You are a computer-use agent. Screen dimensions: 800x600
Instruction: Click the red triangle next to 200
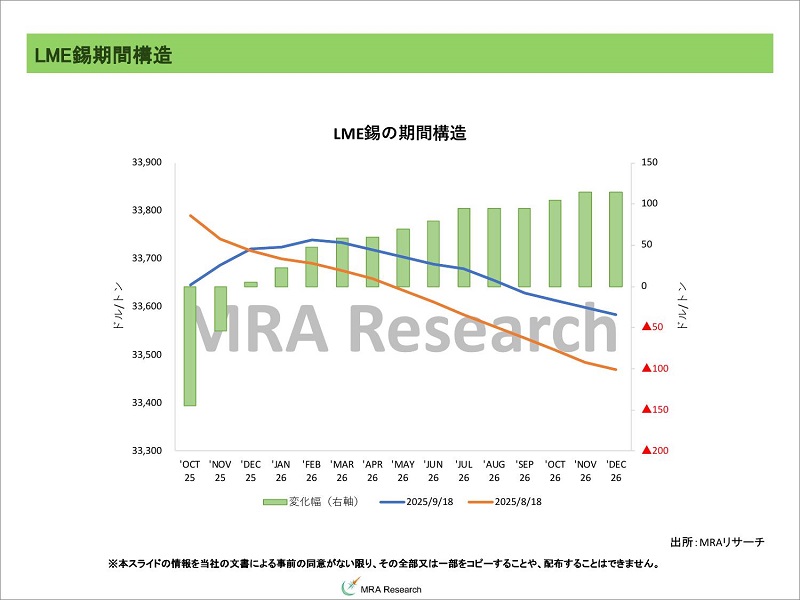pyautogui.click(x=648, y=451)
